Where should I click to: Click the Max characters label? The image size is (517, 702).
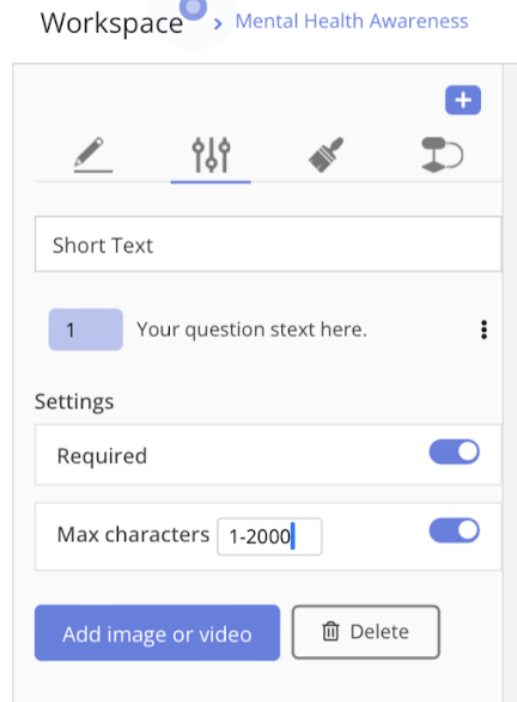pyautogui.click(x=133, y=535)
